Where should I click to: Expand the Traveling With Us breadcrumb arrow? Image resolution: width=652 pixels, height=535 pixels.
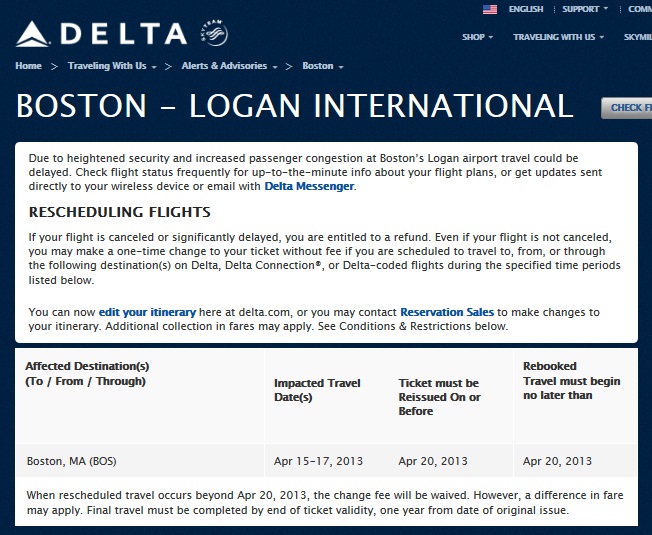pos(155,67)
